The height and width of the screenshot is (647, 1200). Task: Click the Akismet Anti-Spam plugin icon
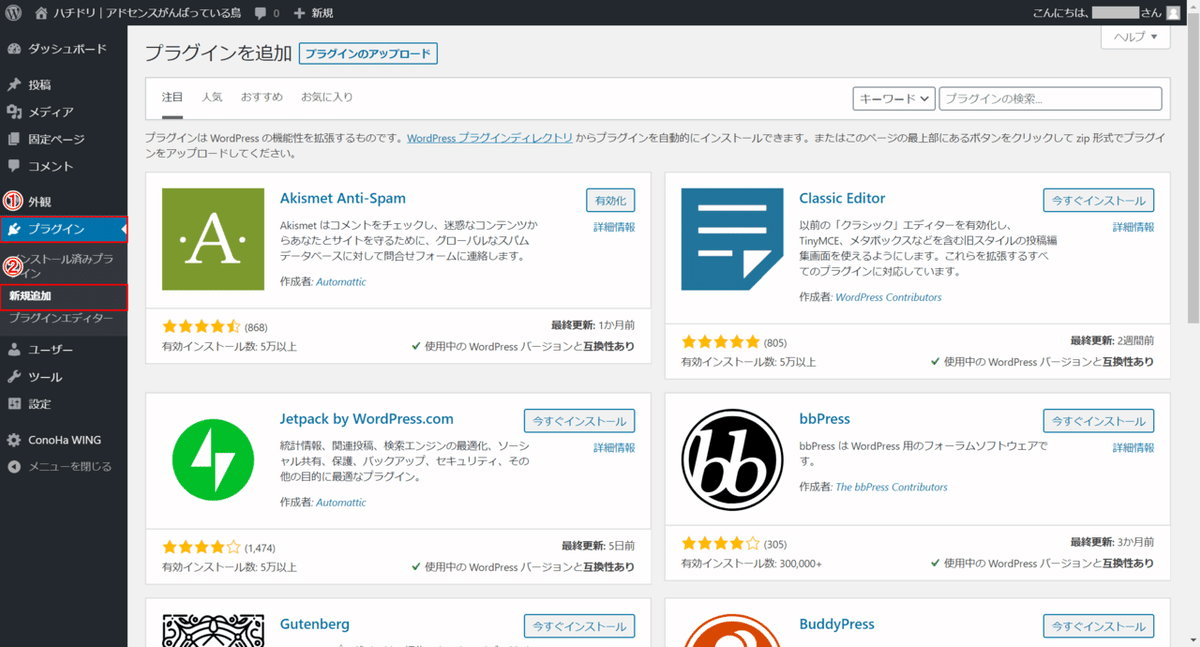pyautogui.click(x=213, y=240)
